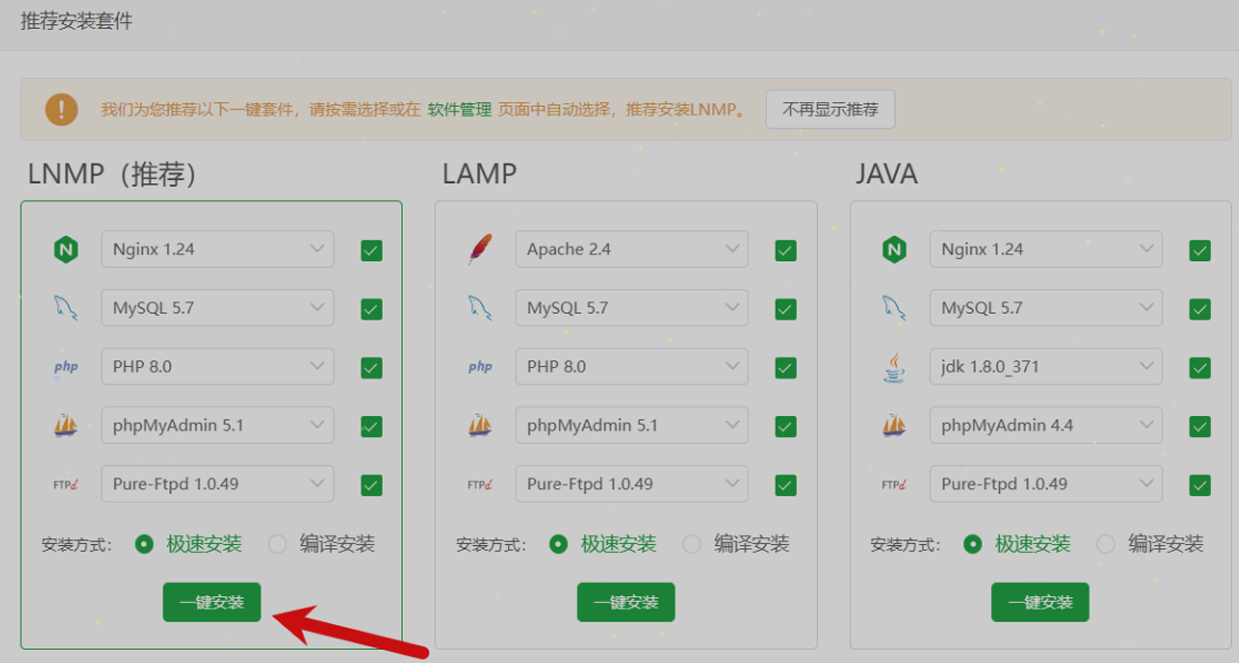Select 编译安装 radio option in LNMP panel
The image size is (1239, 663).
[278, 544]
